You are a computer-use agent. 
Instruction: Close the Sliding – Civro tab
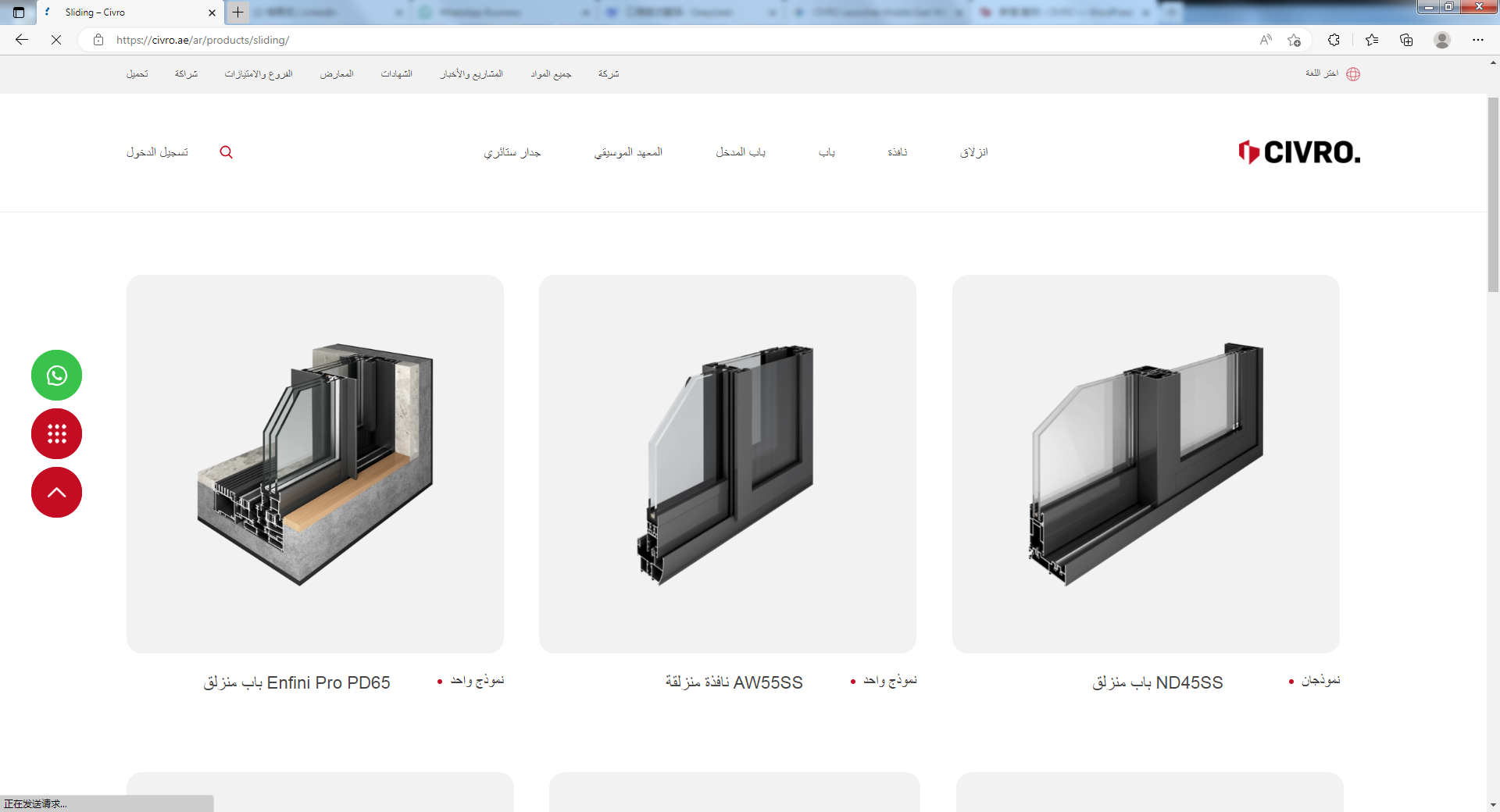[x=212, y=12]
